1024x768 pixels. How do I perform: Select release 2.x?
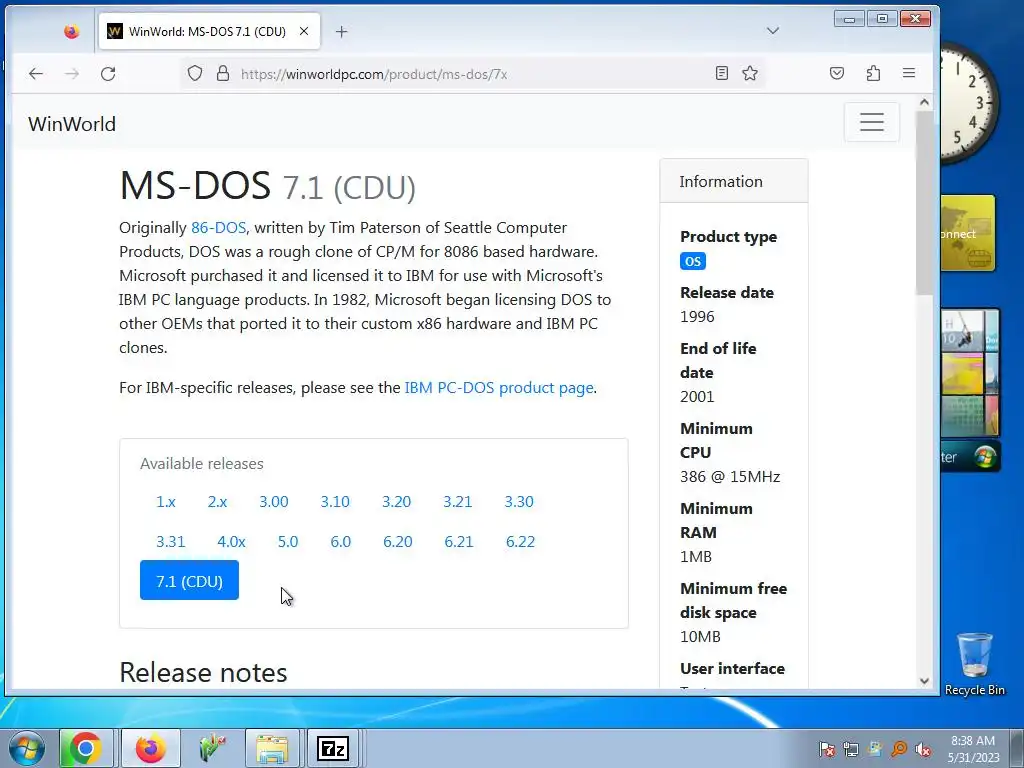(x=217, y=502)
